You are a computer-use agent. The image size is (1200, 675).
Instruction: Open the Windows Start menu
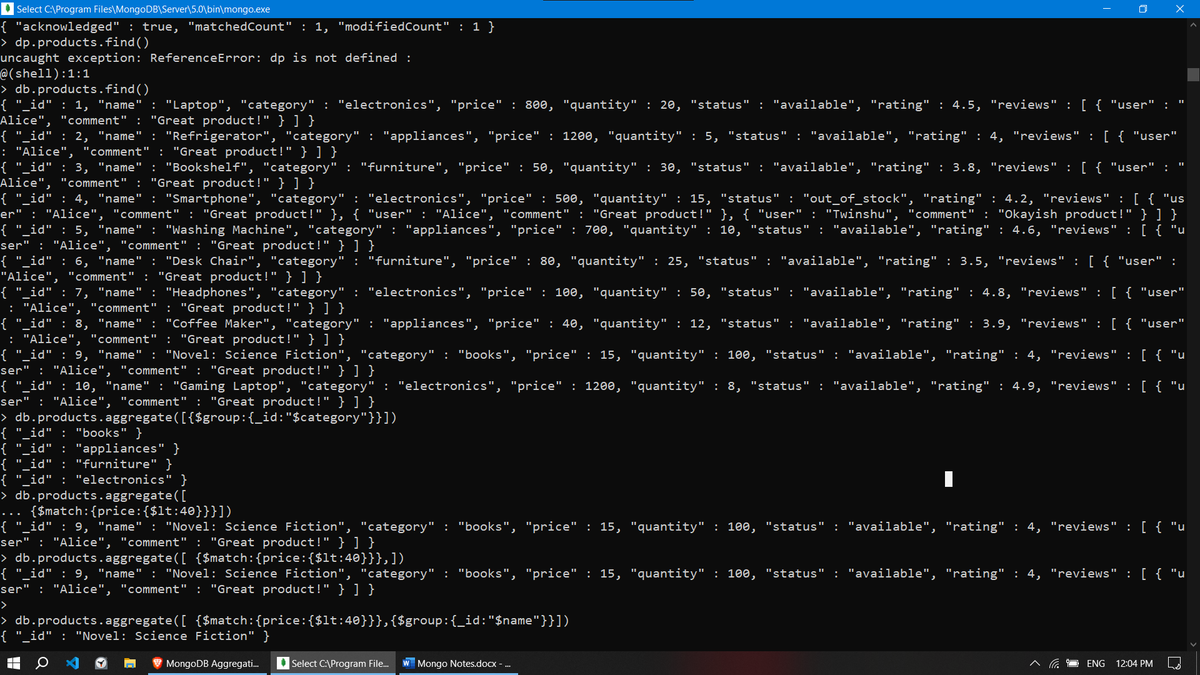point(14,663)
